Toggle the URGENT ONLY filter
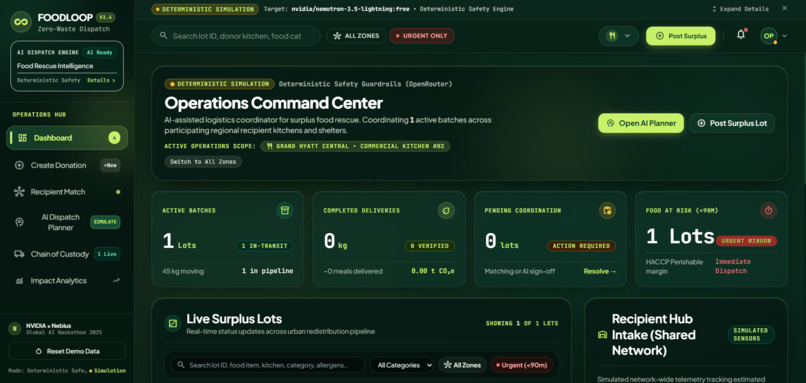This screenshot has width=806, height=383. [x=422, y=36]
